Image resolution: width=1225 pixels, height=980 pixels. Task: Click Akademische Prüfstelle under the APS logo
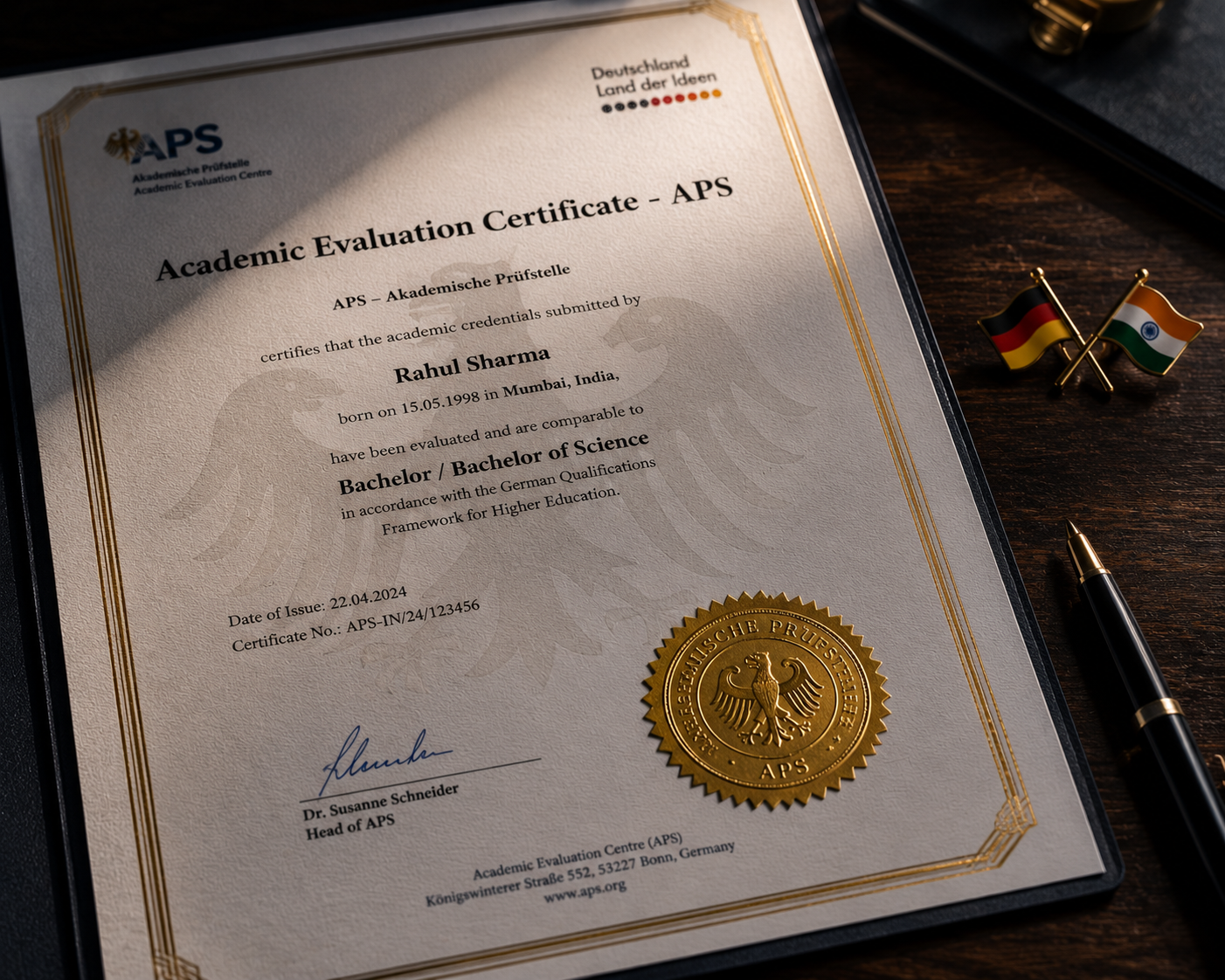(x=190, y=170)
